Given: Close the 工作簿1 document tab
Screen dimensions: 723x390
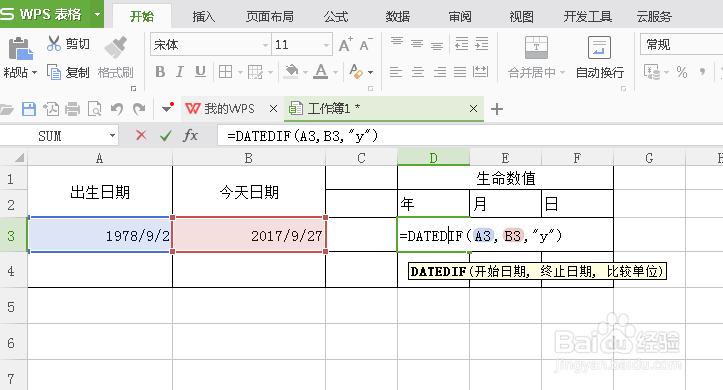Looking at the screenshot, I should pos(473,109).
